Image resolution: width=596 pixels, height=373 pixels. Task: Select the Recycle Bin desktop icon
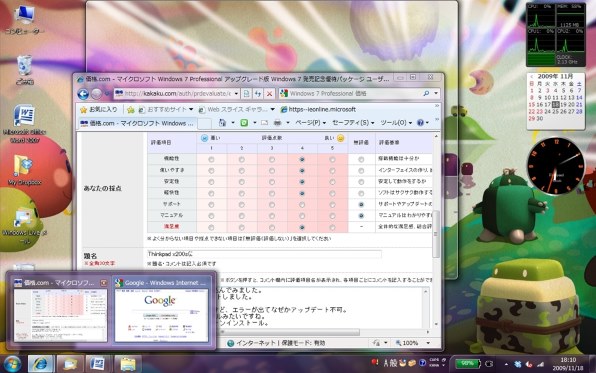coord(24,70)
